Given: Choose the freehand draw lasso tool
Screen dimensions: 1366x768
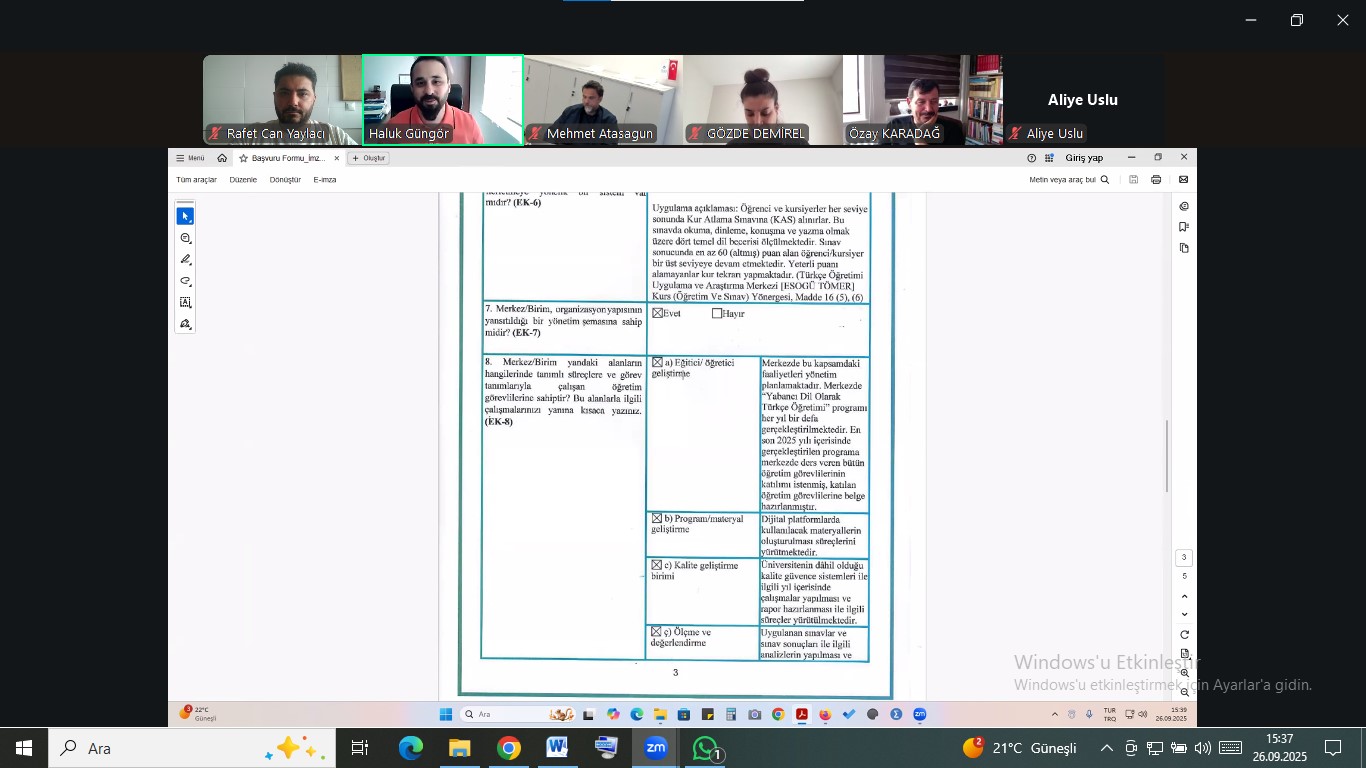Looking at the screenshot, I should point(185,281).
